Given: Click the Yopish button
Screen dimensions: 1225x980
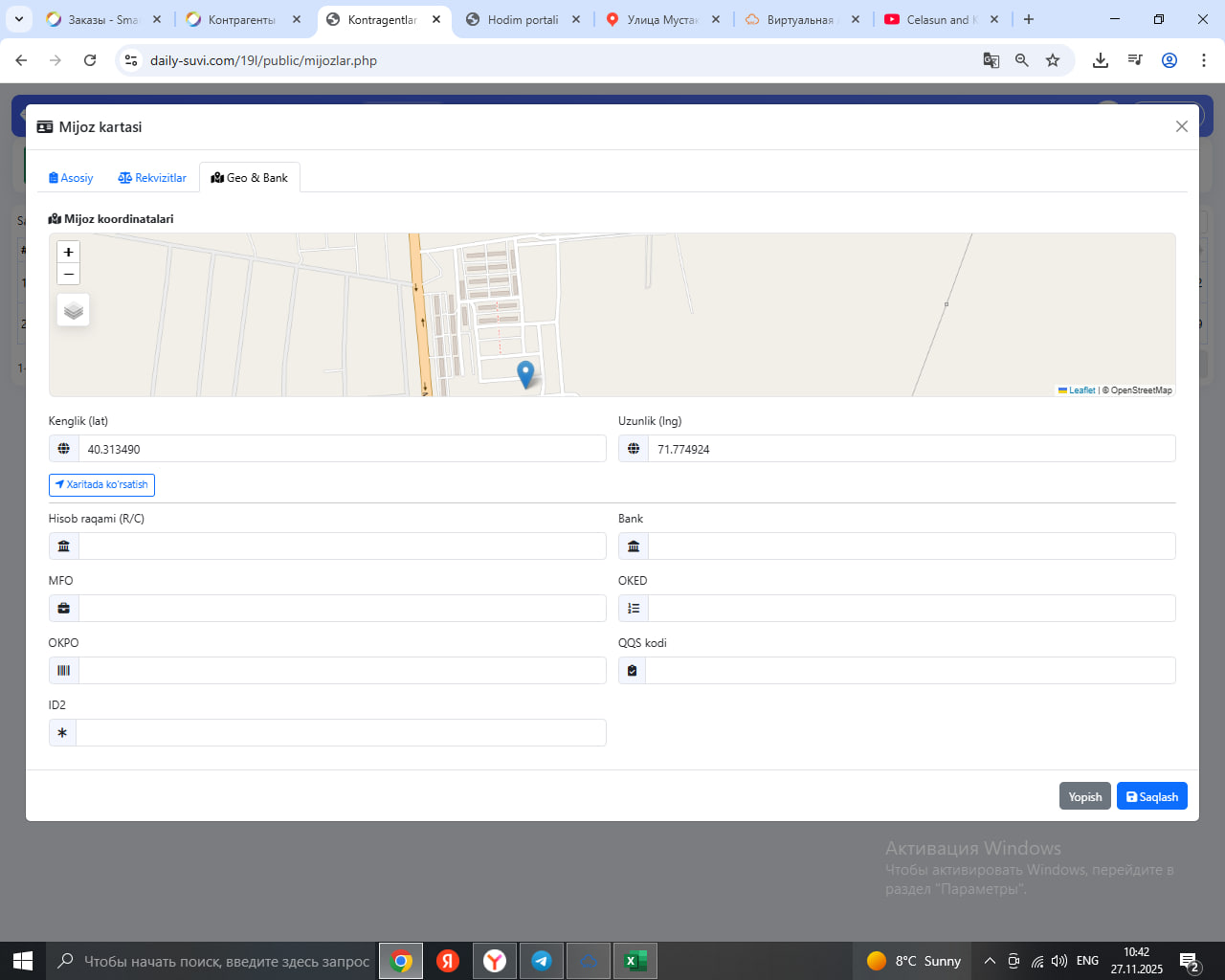Looking at the screenshot, I should (1085, 796).
